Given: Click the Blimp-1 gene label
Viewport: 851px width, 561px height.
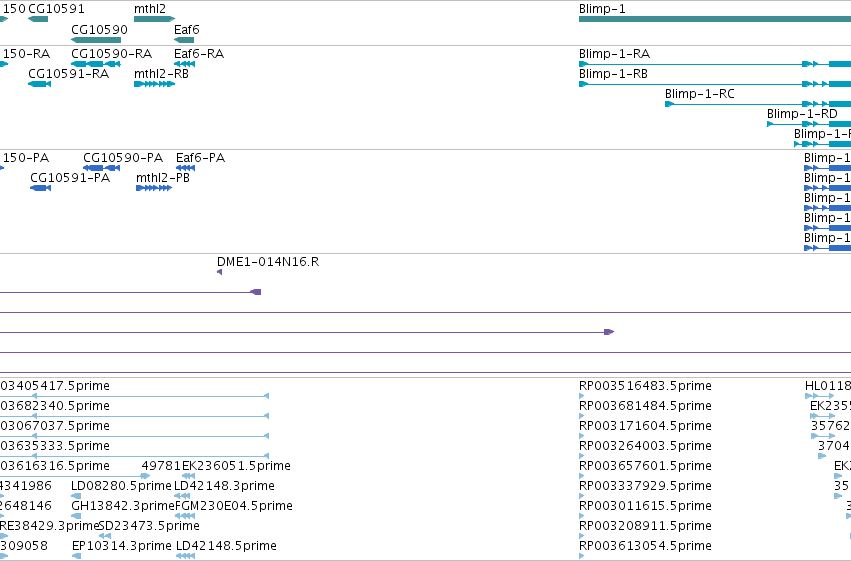Looking at the screenshot, I should tap(602, 9).
